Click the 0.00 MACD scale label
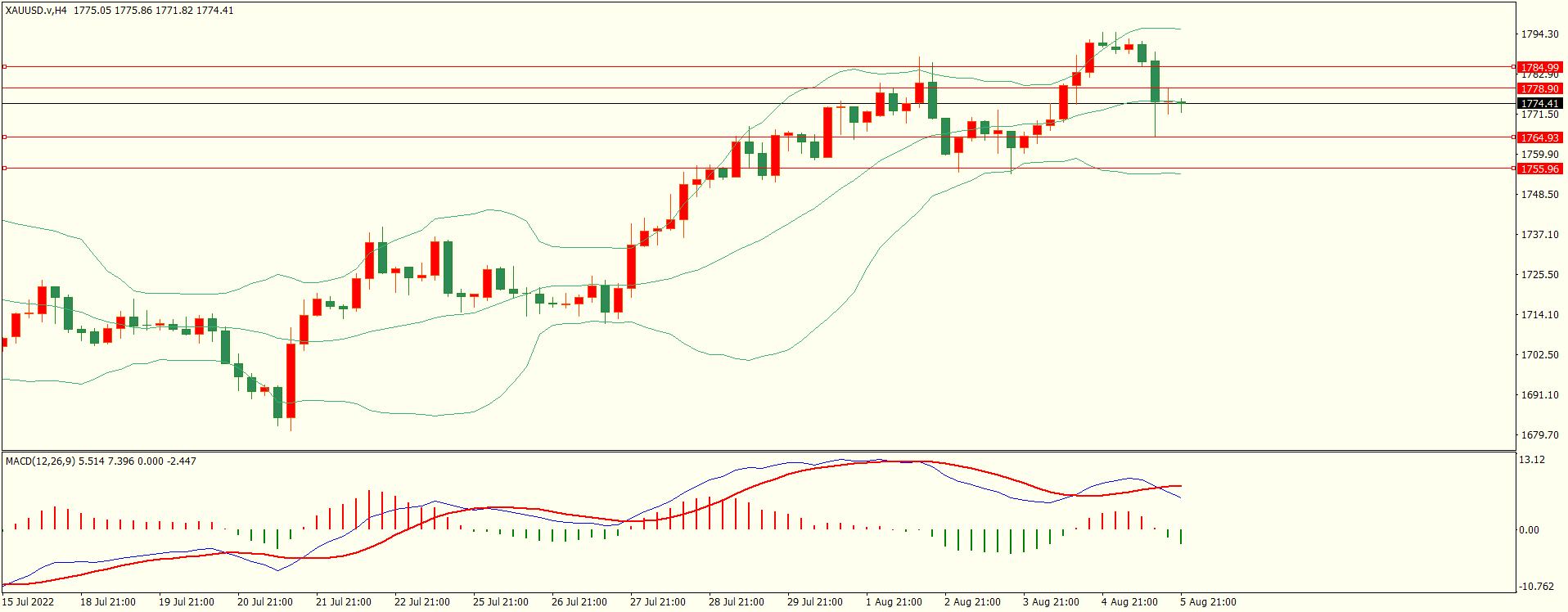Image resolution: width=1568 pixels, height=612 pixels. [1529, 530]
